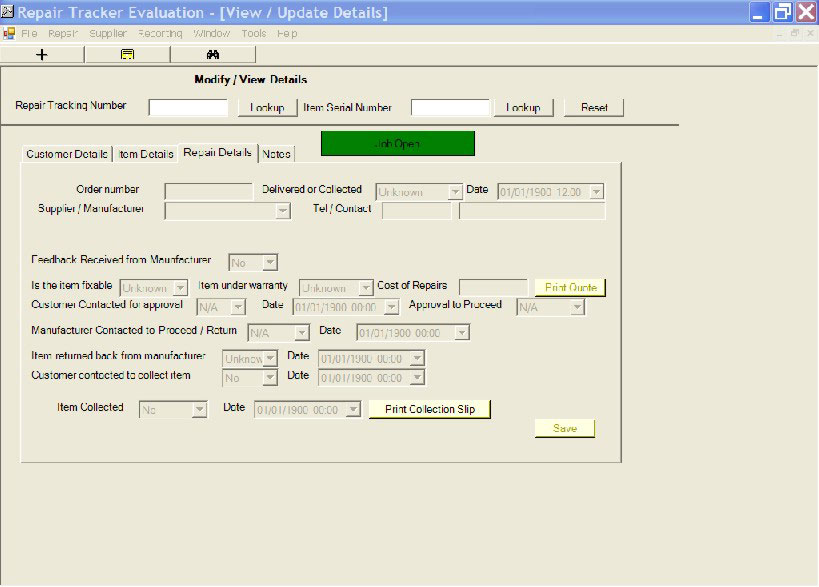Open the Customer Contacted for approval dropdown
Image resolution: width=819 pixels, height=587 pixels.
(238, 307)
